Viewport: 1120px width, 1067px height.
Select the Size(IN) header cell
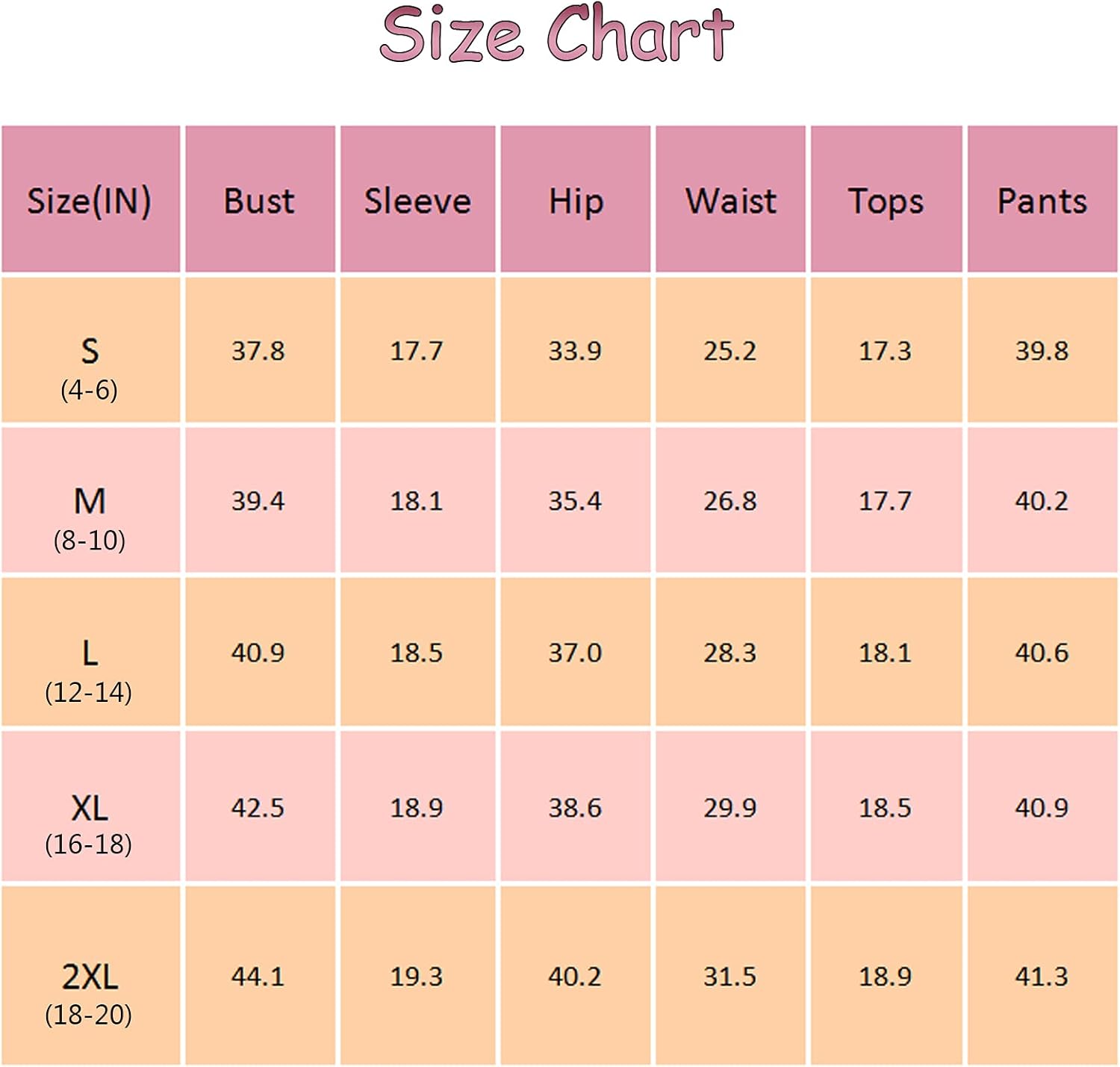click(90, 199)
